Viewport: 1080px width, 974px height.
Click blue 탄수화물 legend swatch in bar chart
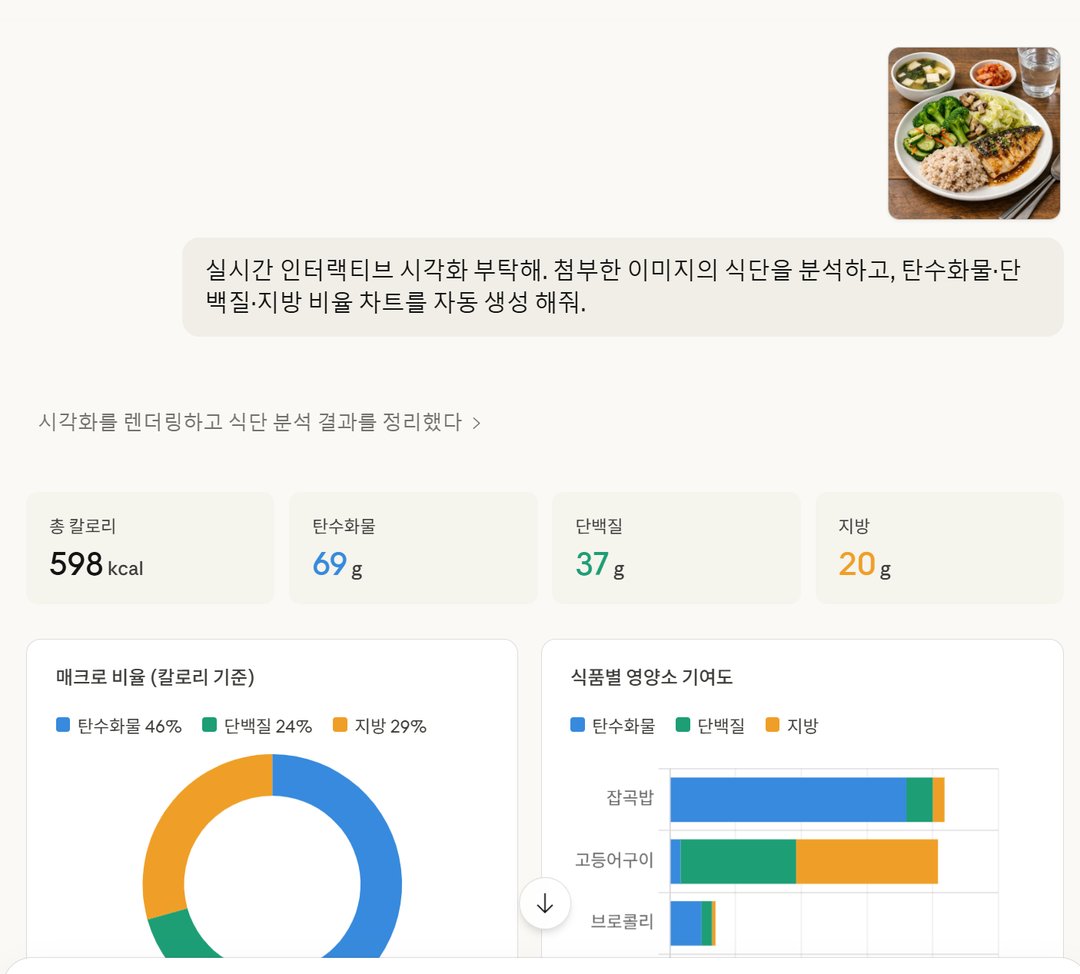[578, 725]
